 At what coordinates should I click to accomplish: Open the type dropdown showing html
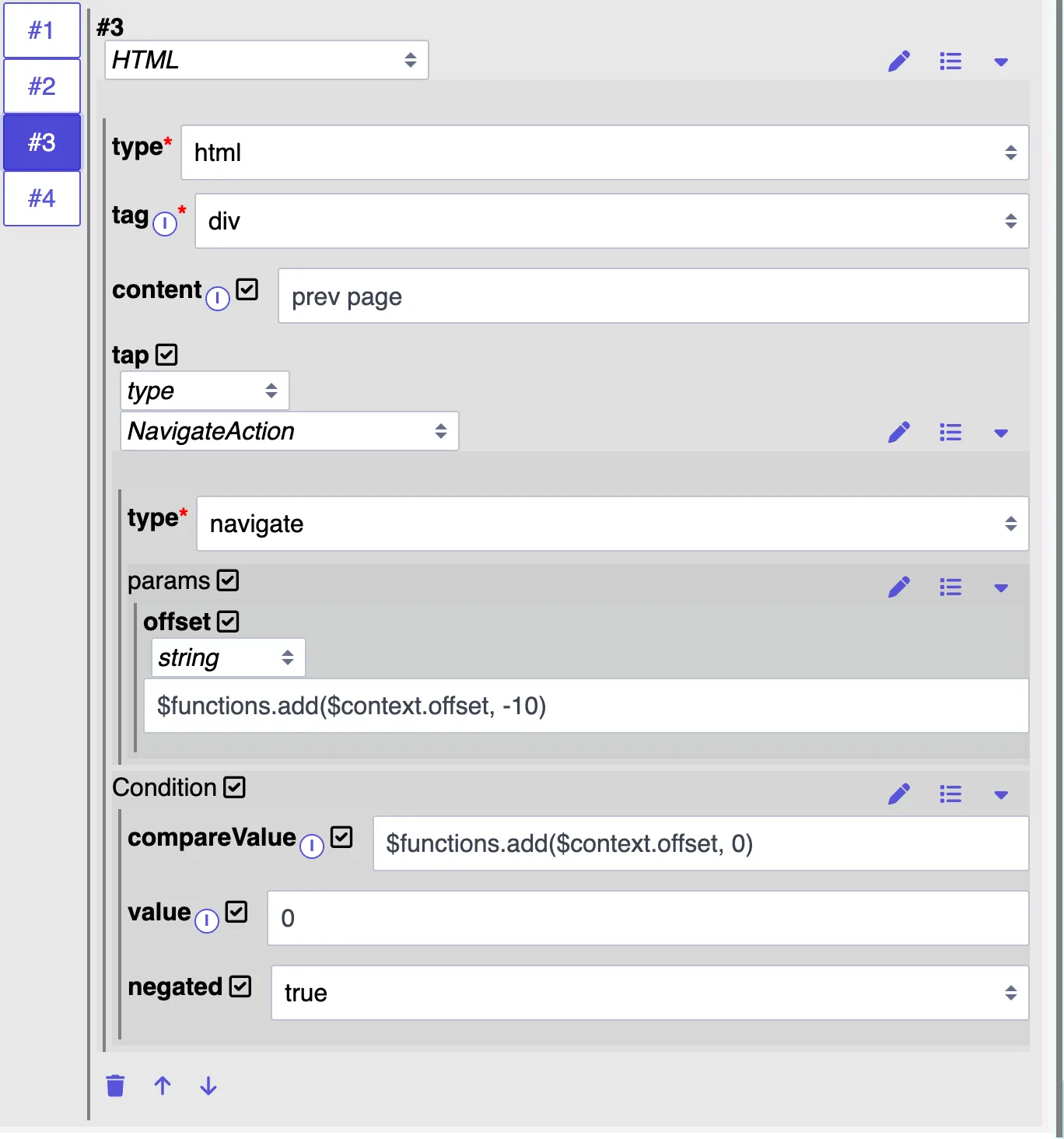click(605, 152)
